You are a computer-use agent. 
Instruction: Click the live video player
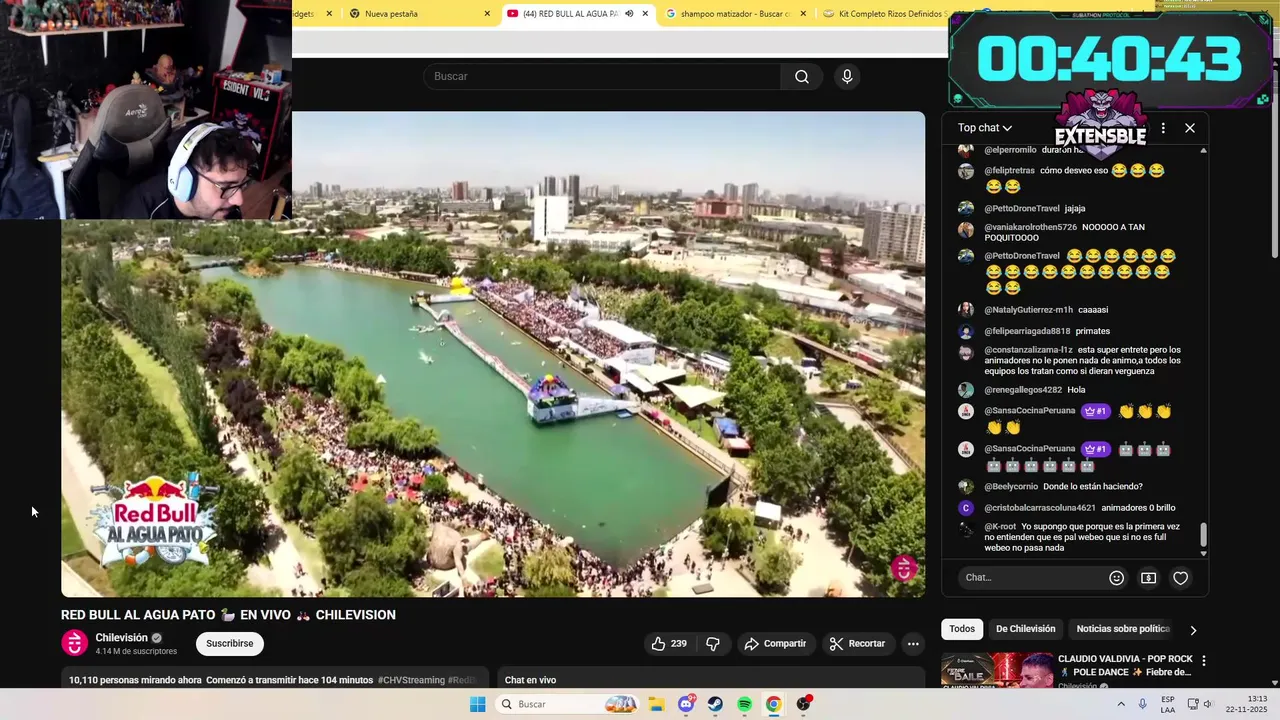pyautogui.click(x=493, y=354)
